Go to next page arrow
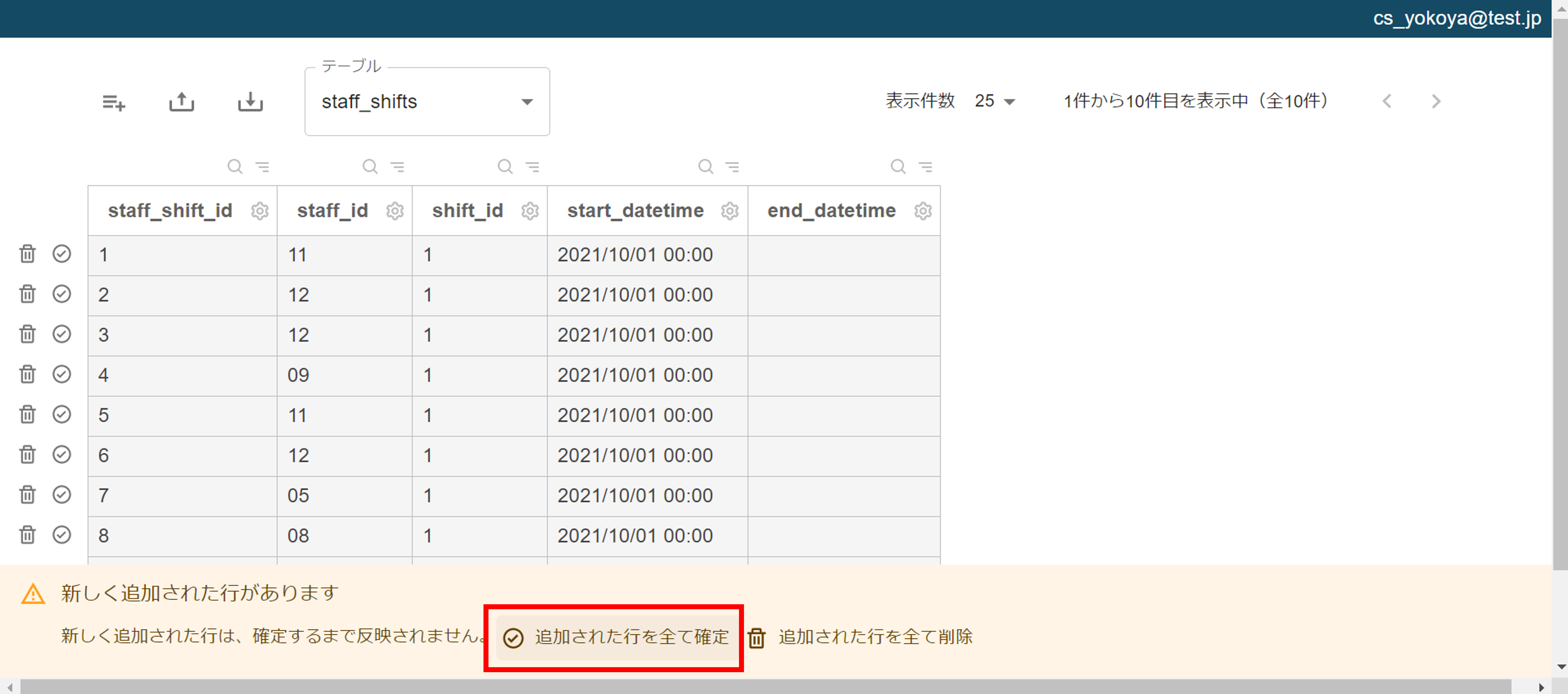1568x694 pixels. pyautogui.click(x=1436, y=101)
